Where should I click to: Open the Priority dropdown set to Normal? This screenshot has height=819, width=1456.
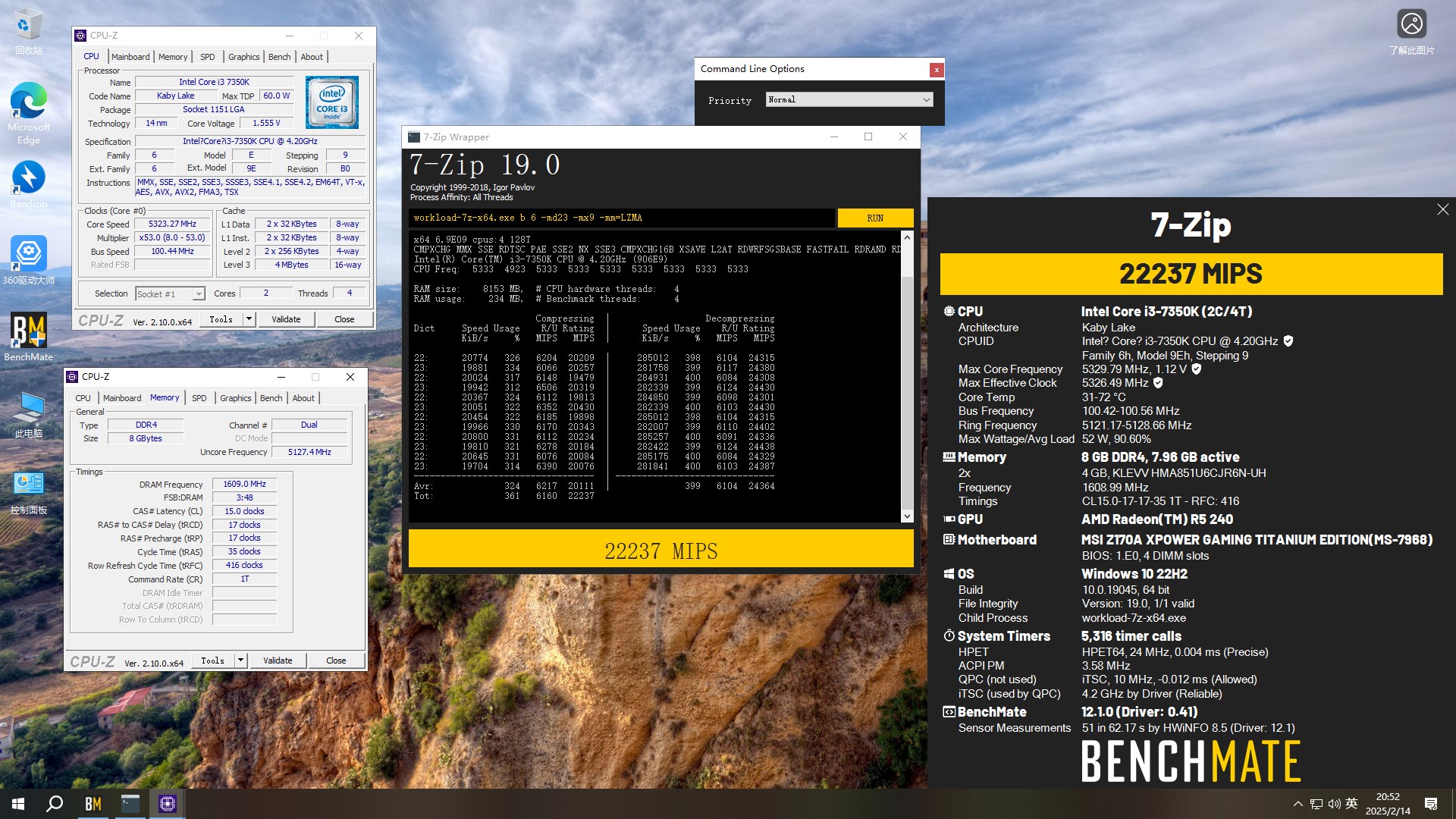[x=849, y=100]
